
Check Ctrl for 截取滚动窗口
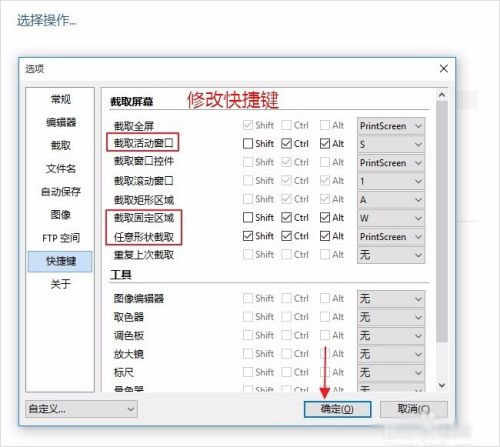pyautogui.click(x=286, y=180)
